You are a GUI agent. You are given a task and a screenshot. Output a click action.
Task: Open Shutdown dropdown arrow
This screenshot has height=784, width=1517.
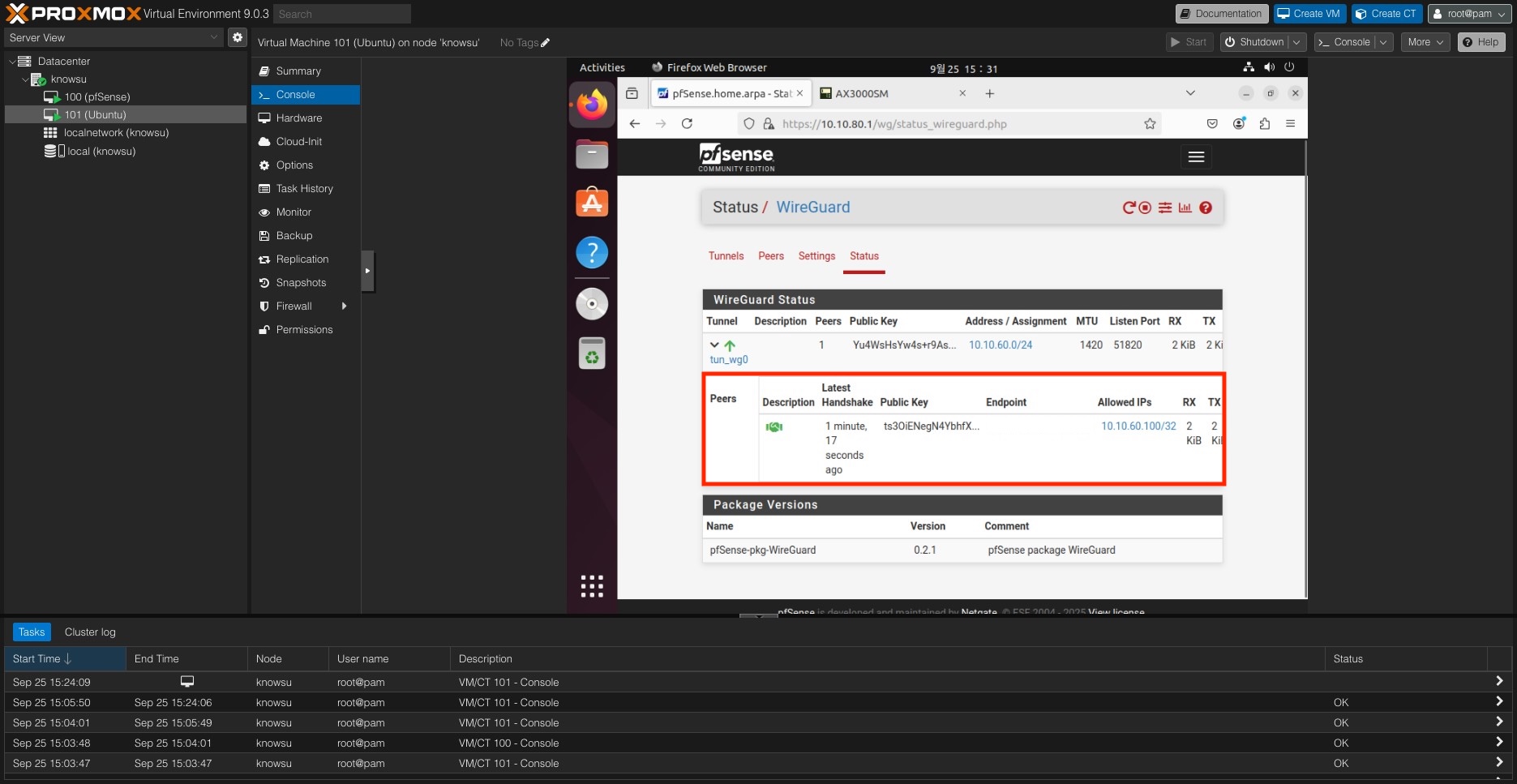click(x=1296, y=42)
